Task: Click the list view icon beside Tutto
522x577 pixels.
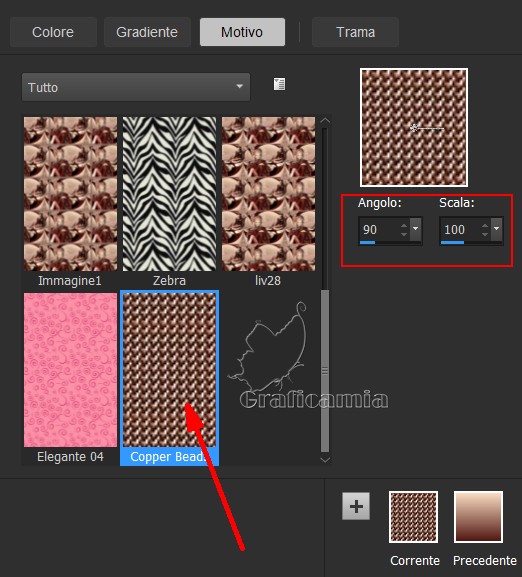Action: [279, 84]
